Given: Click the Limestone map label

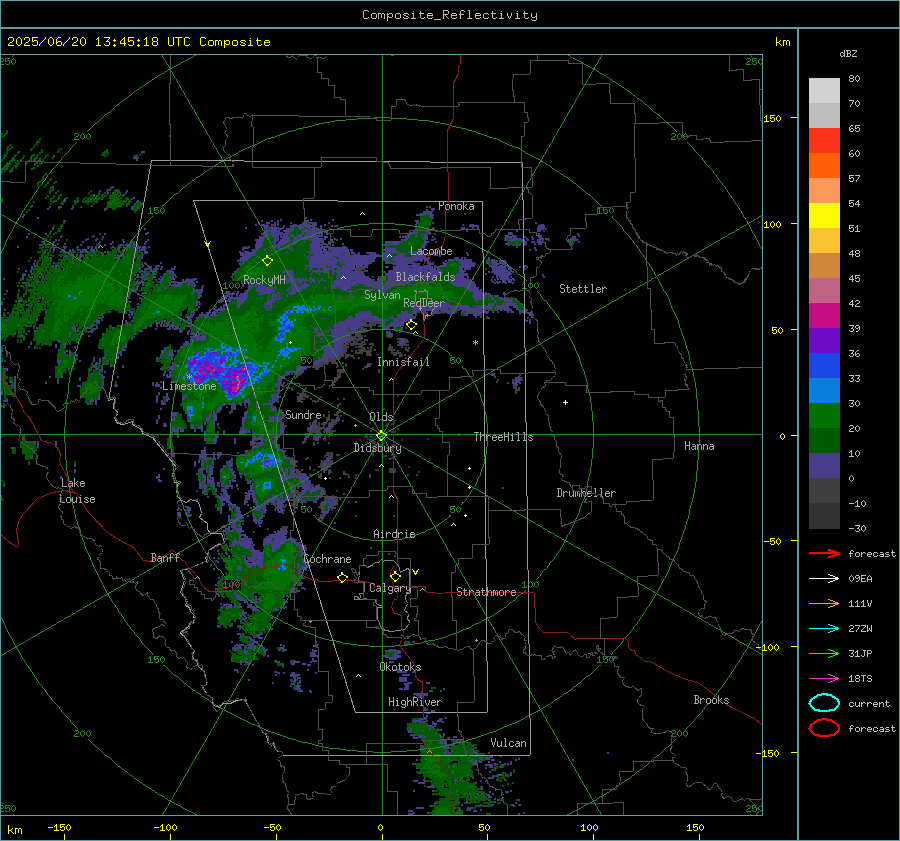Looking at the screenshot, I should pos(189,386).
